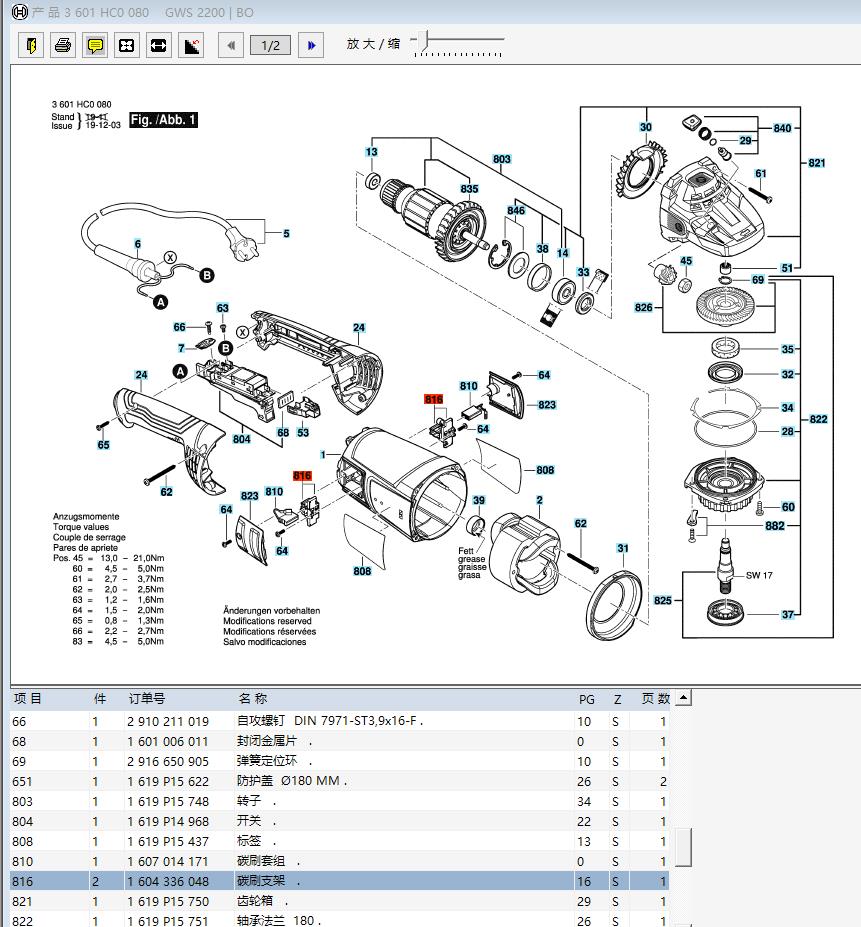Select row 821 齿轮箱
The image size is (861, 927).
click(339, 902)
